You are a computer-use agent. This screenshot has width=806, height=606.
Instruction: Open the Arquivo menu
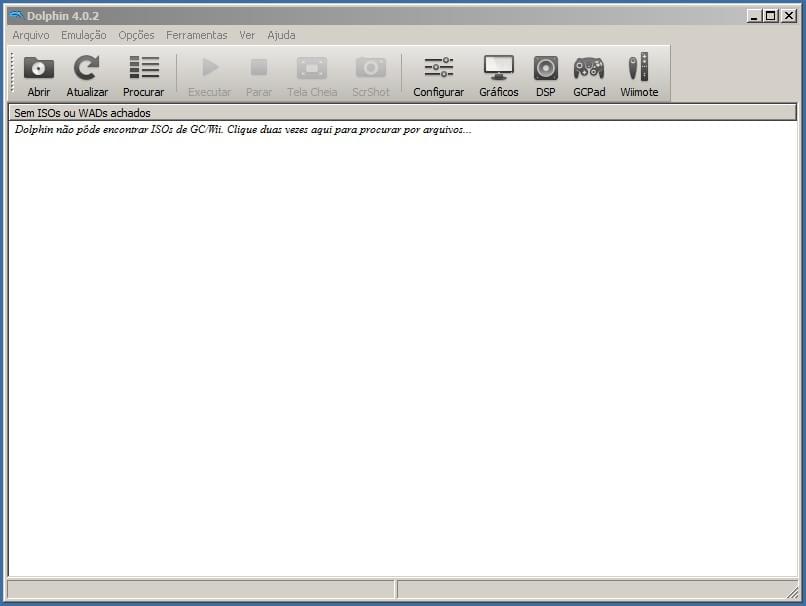pos(31,35)
